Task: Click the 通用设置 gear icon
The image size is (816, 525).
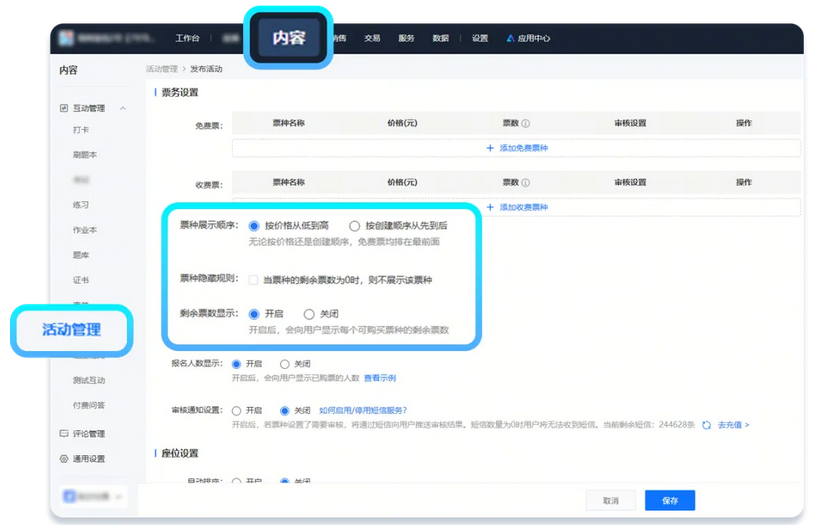Action: (x=64, y=459)
